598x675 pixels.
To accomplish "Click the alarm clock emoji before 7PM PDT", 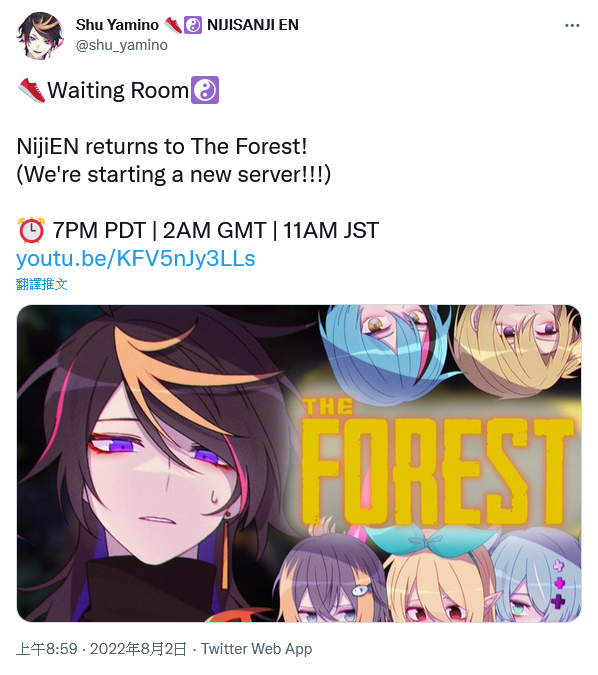I will (31, 230).
